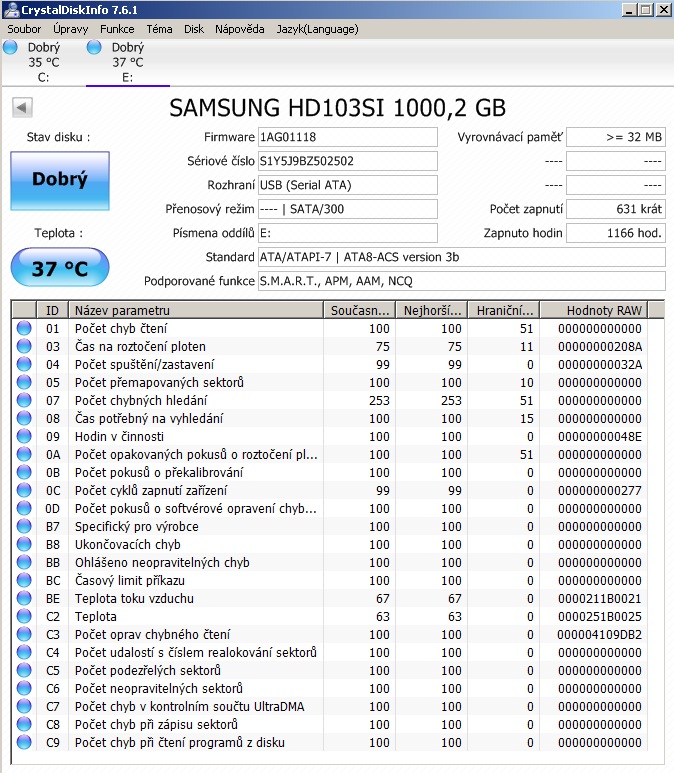Click the blue status orb for drive C:
Screen dimensions: 674x773
[x=10, y=47]
